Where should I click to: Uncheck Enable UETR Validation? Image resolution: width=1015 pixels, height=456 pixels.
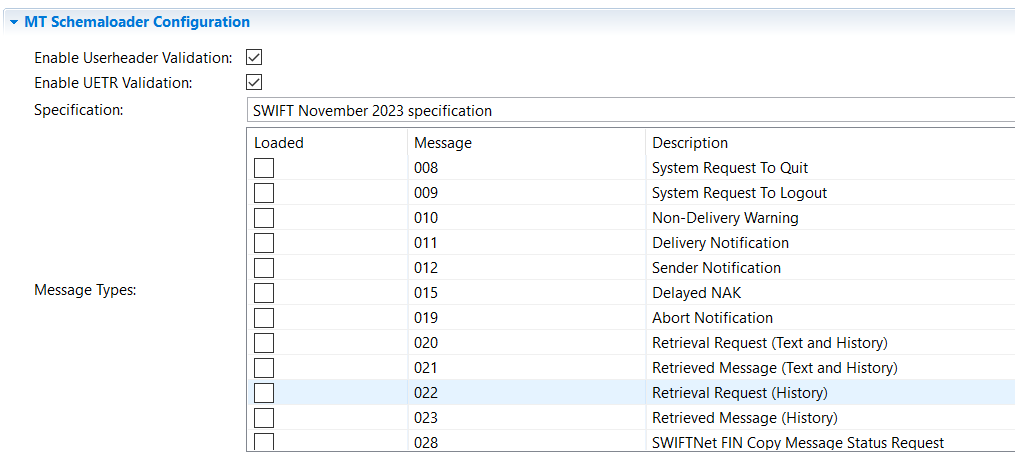coord(254,82)
